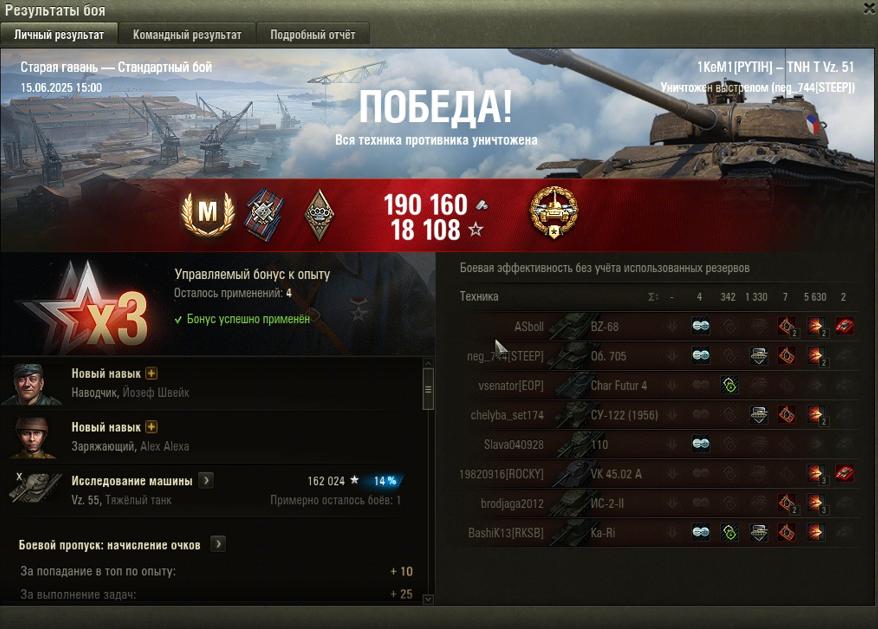Screen dimensions: 878x629
Task: Click the crossed-ribbon award medal icon
Action: 264,215
